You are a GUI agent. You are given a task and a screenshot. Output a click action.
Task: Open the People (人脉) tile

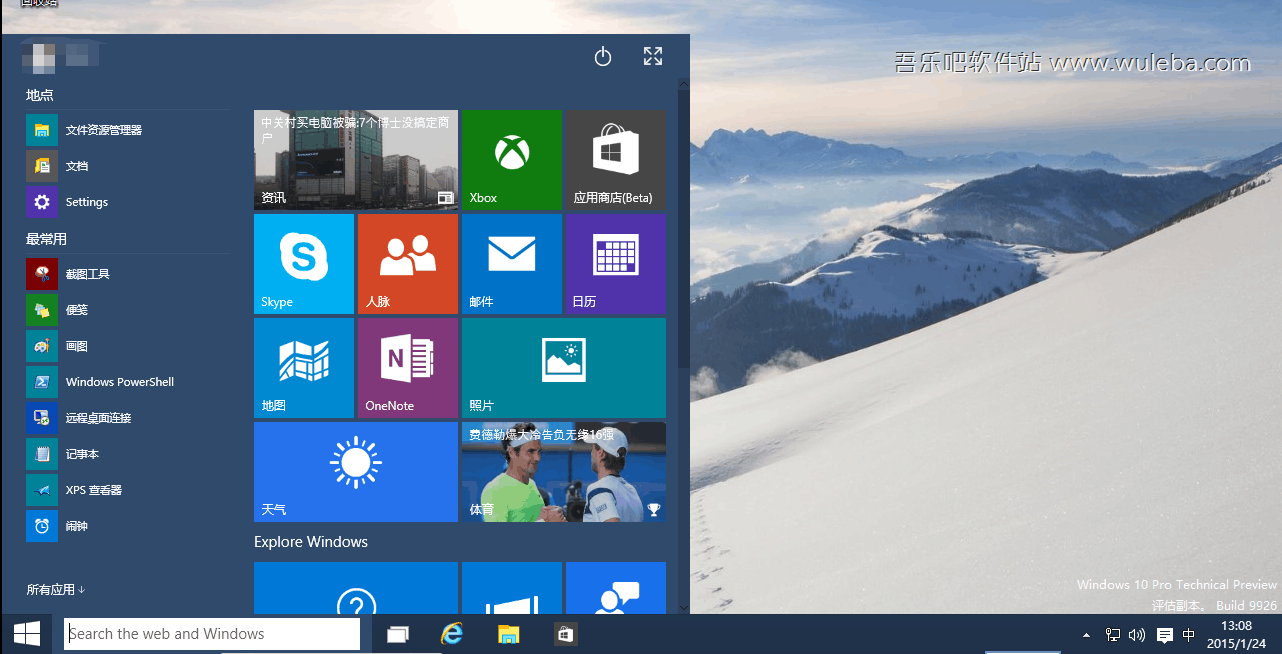point(408,264)
